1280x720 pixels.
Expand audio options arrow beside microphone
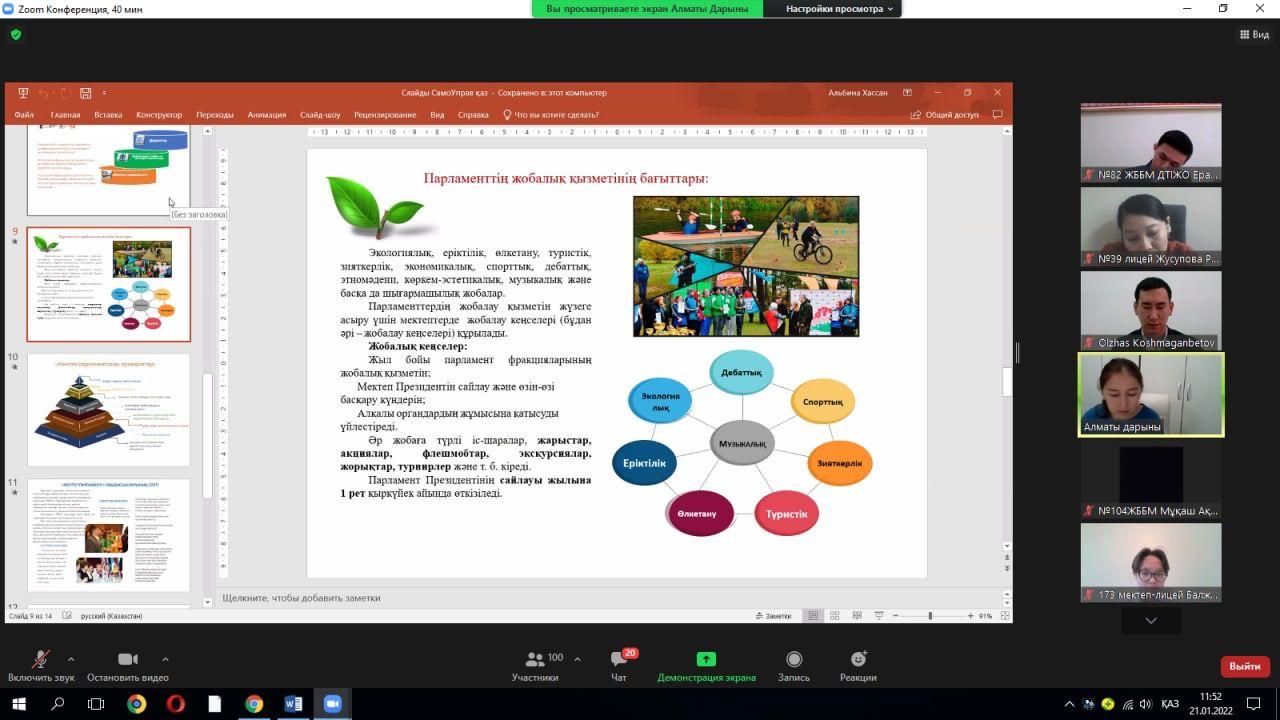tap(71, 659)
